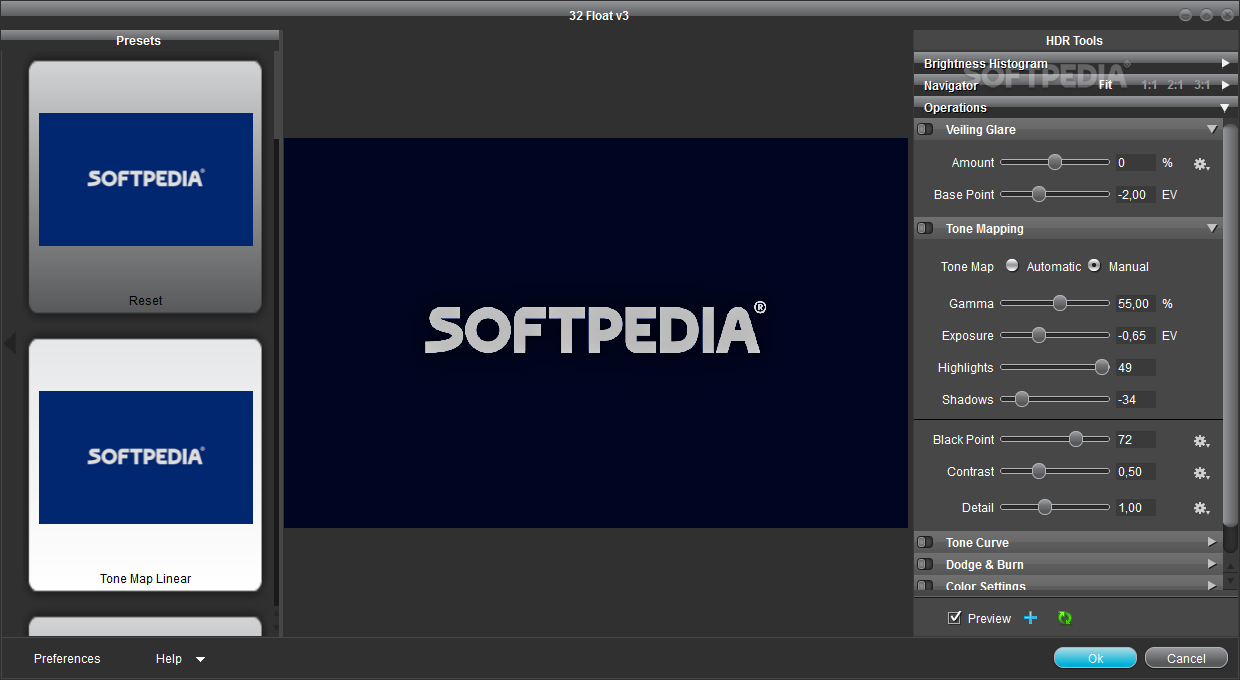Expand the Tone Curve section arrow

click(x=1212, y=542)
